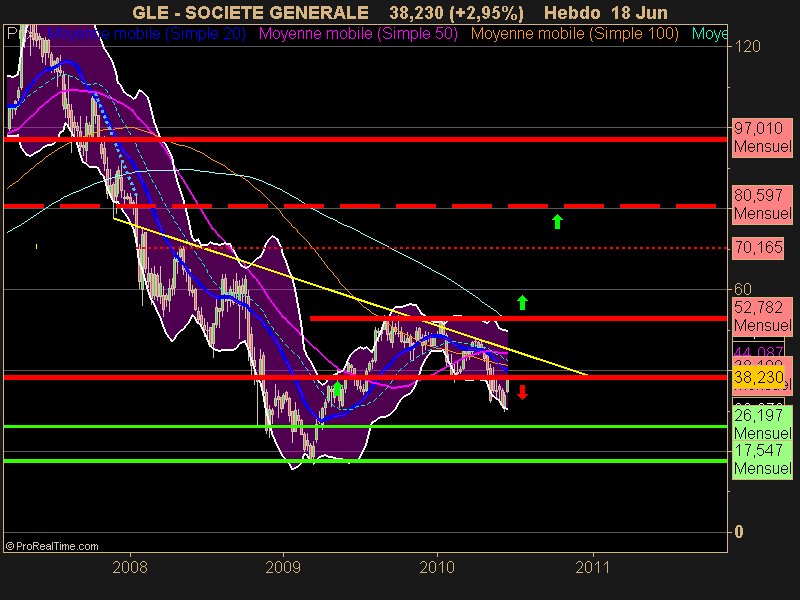Click the green up arrow on mid-2009 candles
The height and width of the screenshot is (600, 800).
click(x=337, y=388)
